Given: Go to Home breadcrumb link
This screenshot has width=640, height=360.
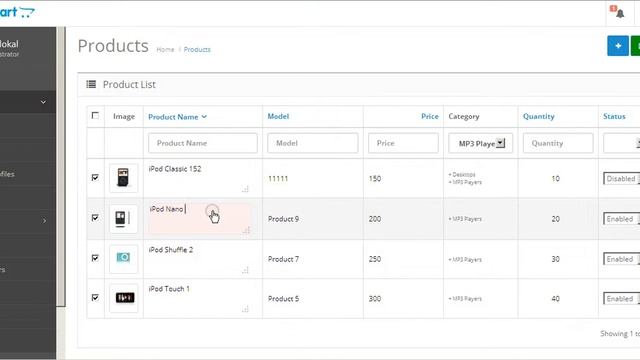Looking at the screenshot, I should (x=165, y=49).
